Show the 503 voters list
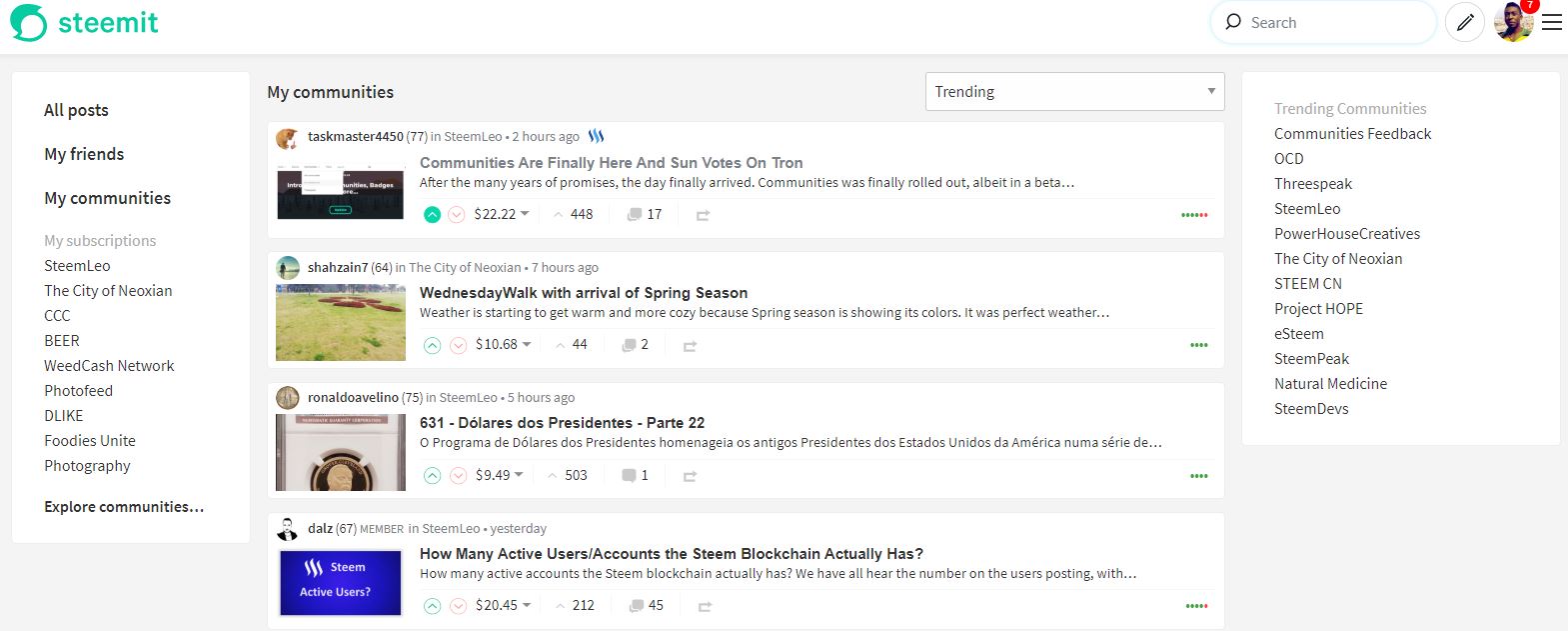This screenshot has height=631, width=1568. click(568, 475)
